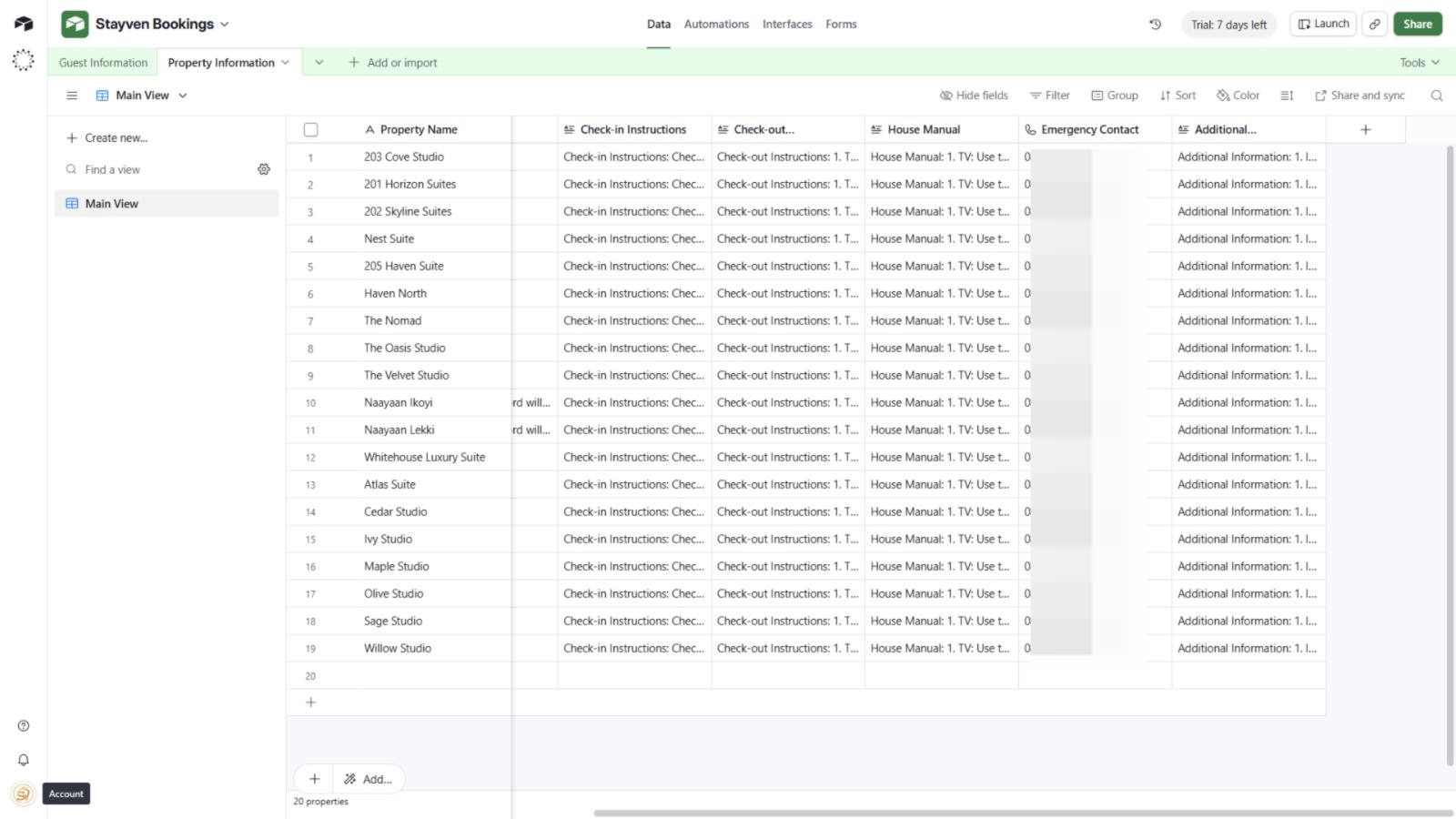Click the dotted circle sidebar icon
The image size is (1456, 819).
point(24,61)
